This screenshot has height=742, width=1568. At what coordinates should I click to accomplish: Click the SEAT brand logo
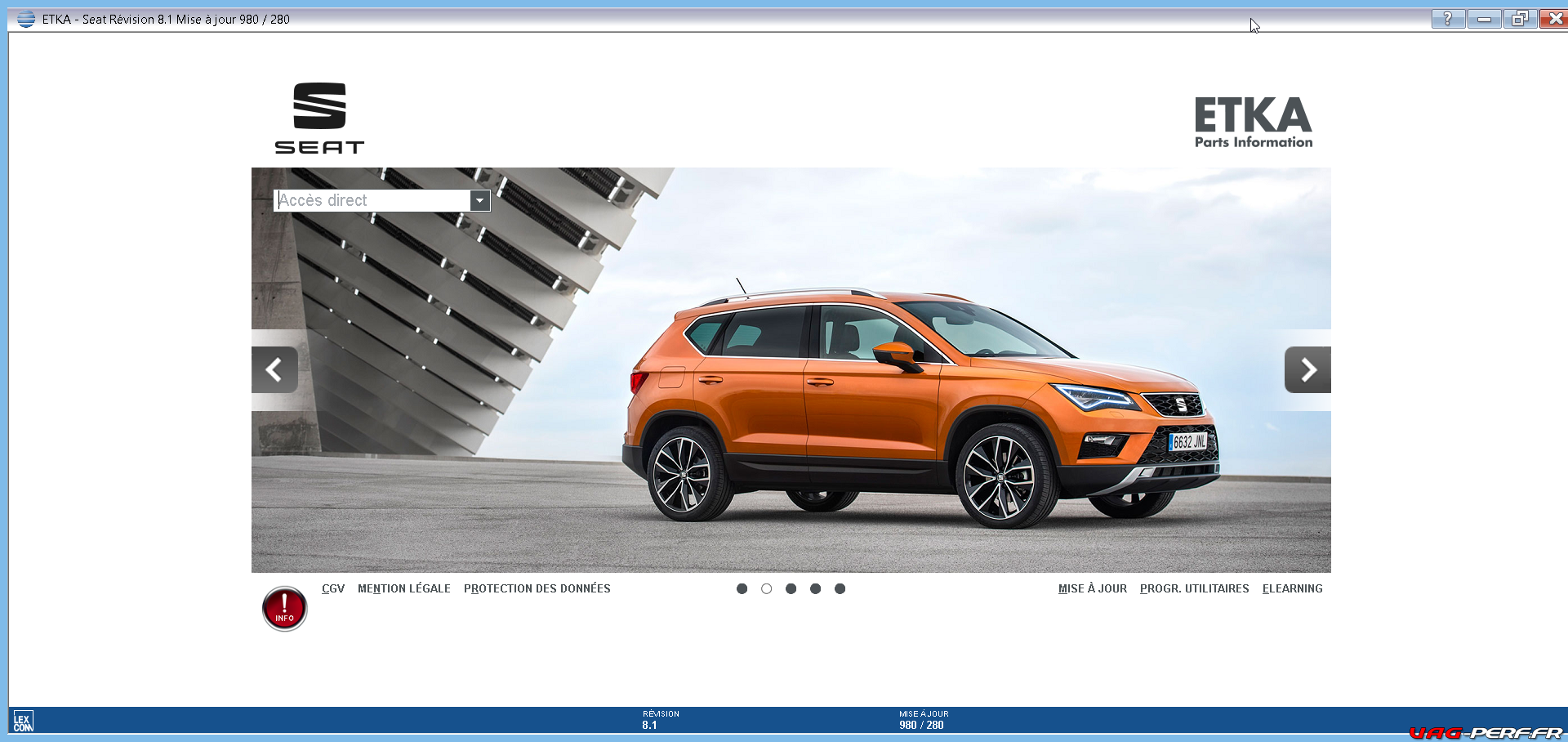coord(319,118)
